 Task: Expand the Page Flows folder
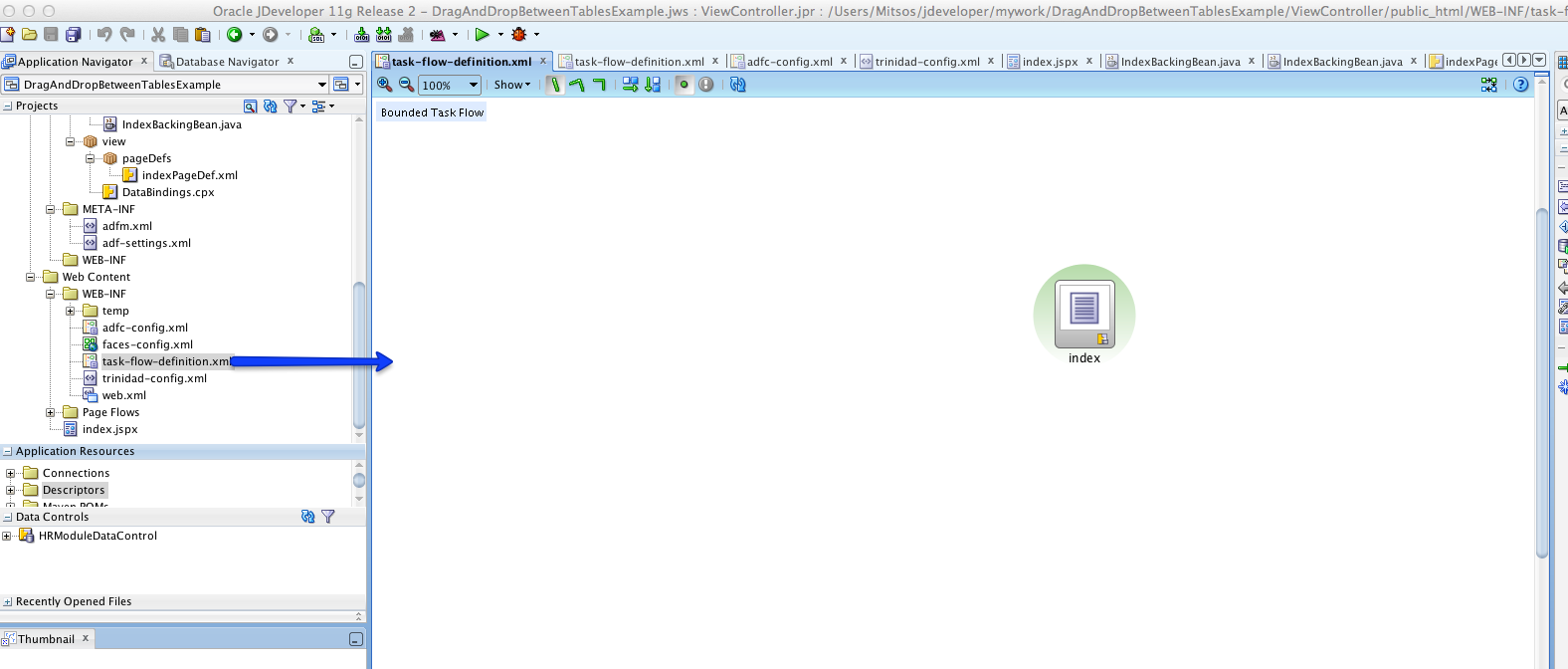51,412
